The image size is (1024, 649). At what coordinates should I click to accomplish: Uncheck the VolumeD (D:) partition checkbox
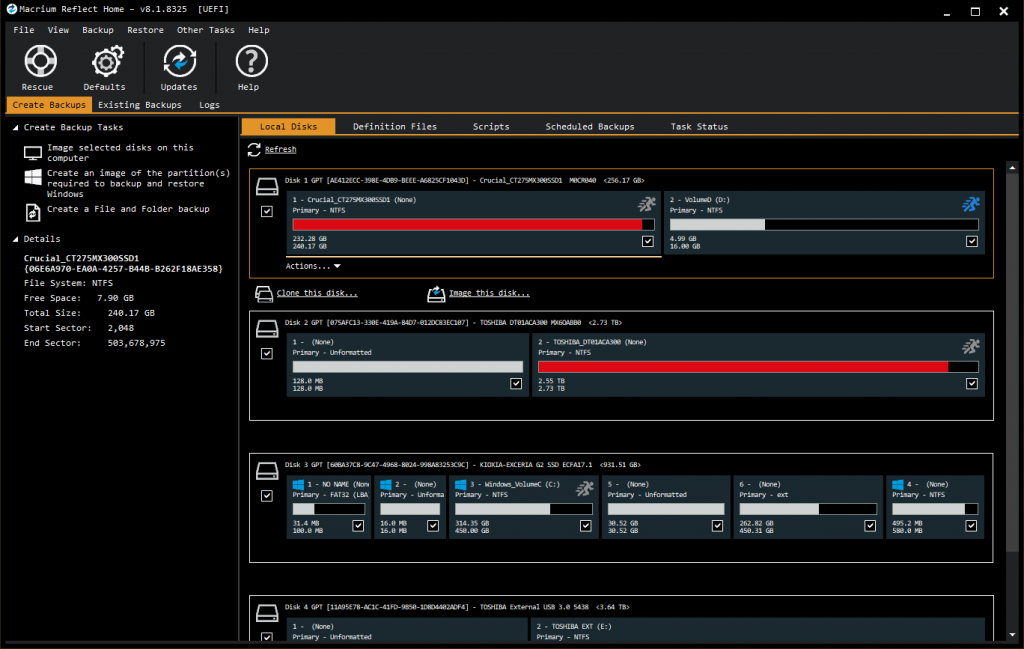tap(972, 242)
